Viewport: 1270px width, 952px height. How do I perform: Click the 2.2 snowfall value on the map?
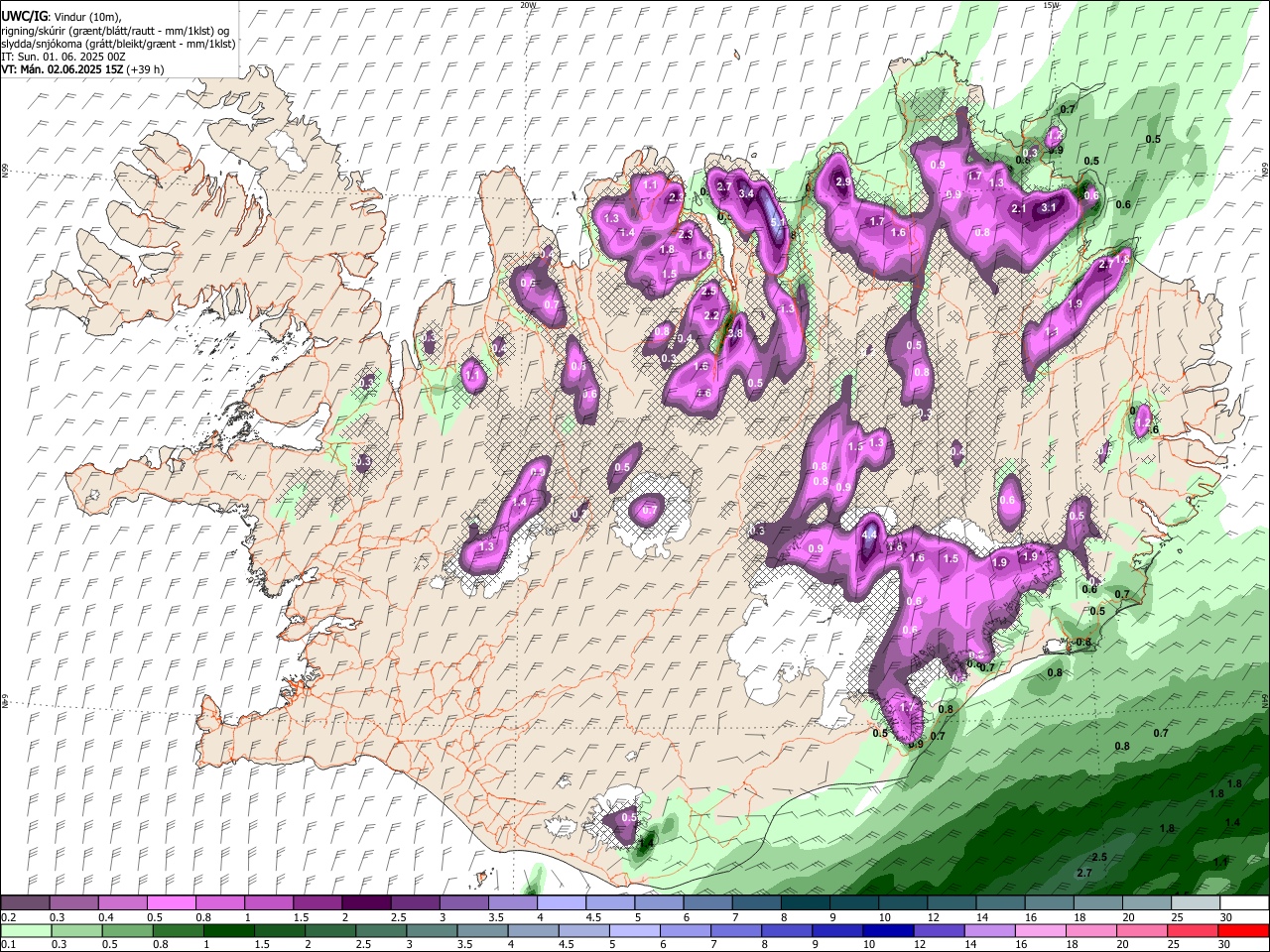point(711,315)
